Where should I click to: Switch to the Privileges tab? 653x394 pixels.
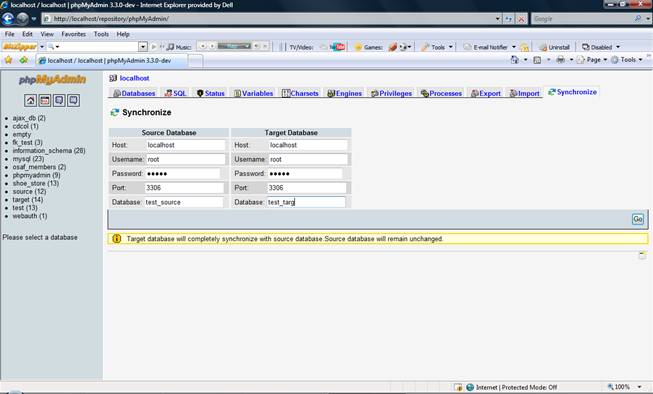pyautogui.click(x=391, y=93)
